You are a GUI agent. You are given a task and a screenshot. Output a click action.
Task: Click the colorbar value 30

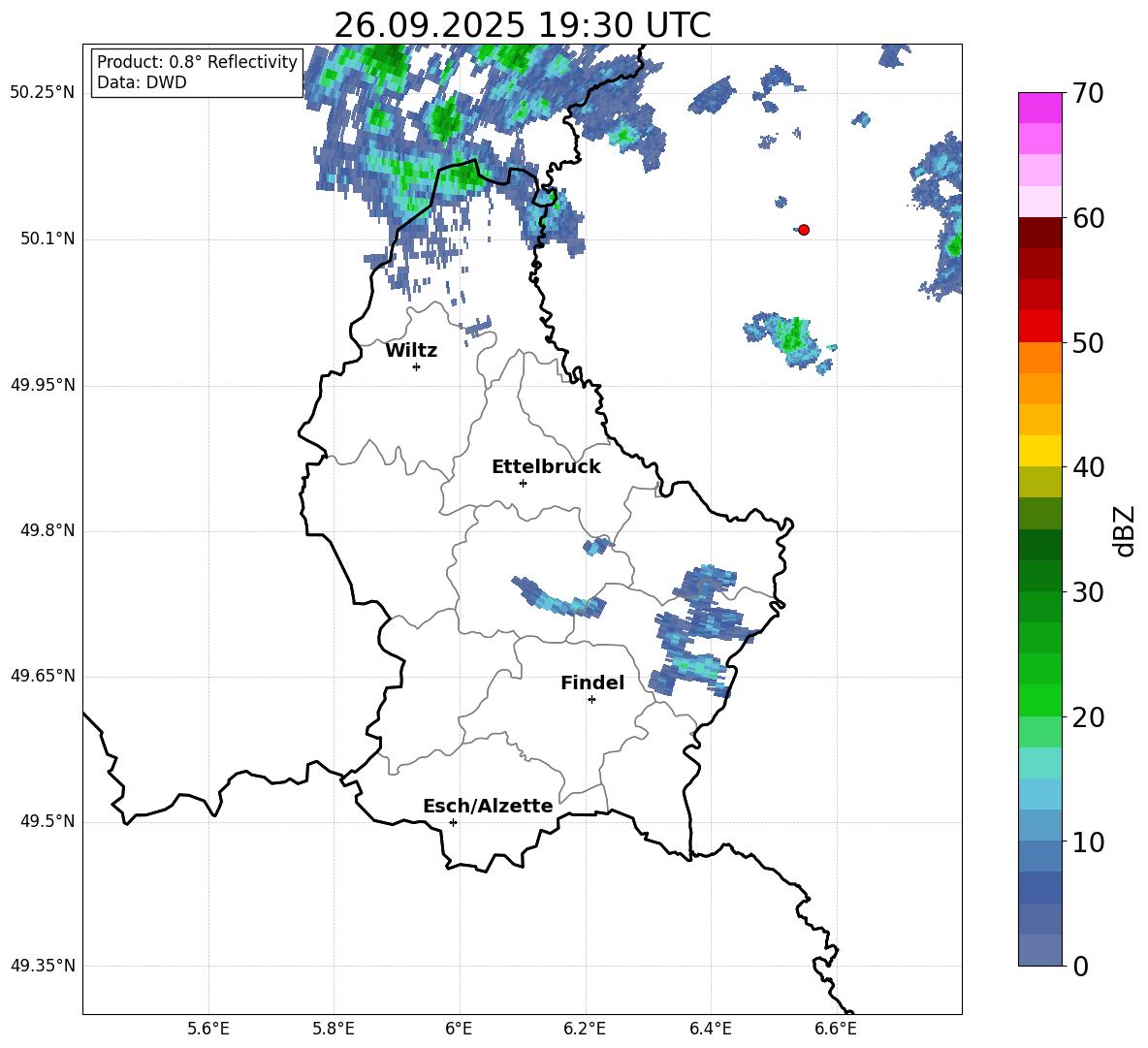(x=1088, y=592)
